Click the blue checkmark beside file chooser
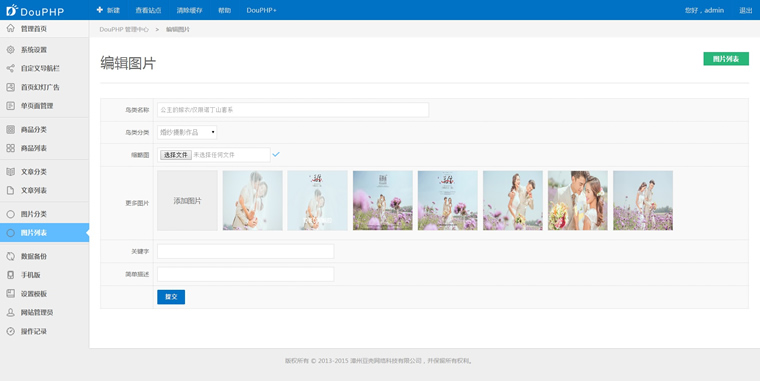The image size is (760, 381). [276, 154]
